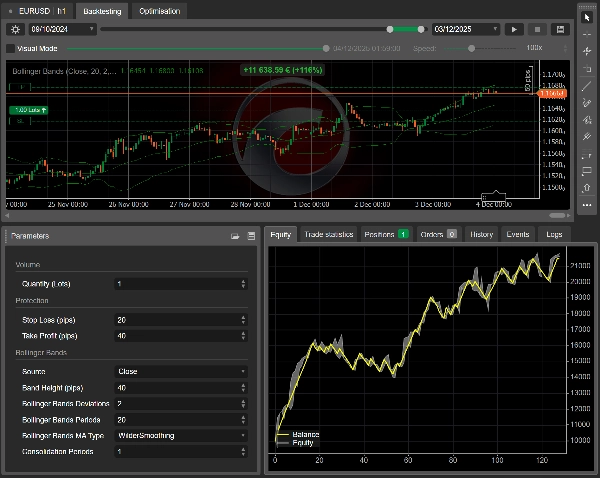This screenshot has width=600, height=478.
Task: Adjust Consolidation Periods stepper
Action: pos(243,452)
